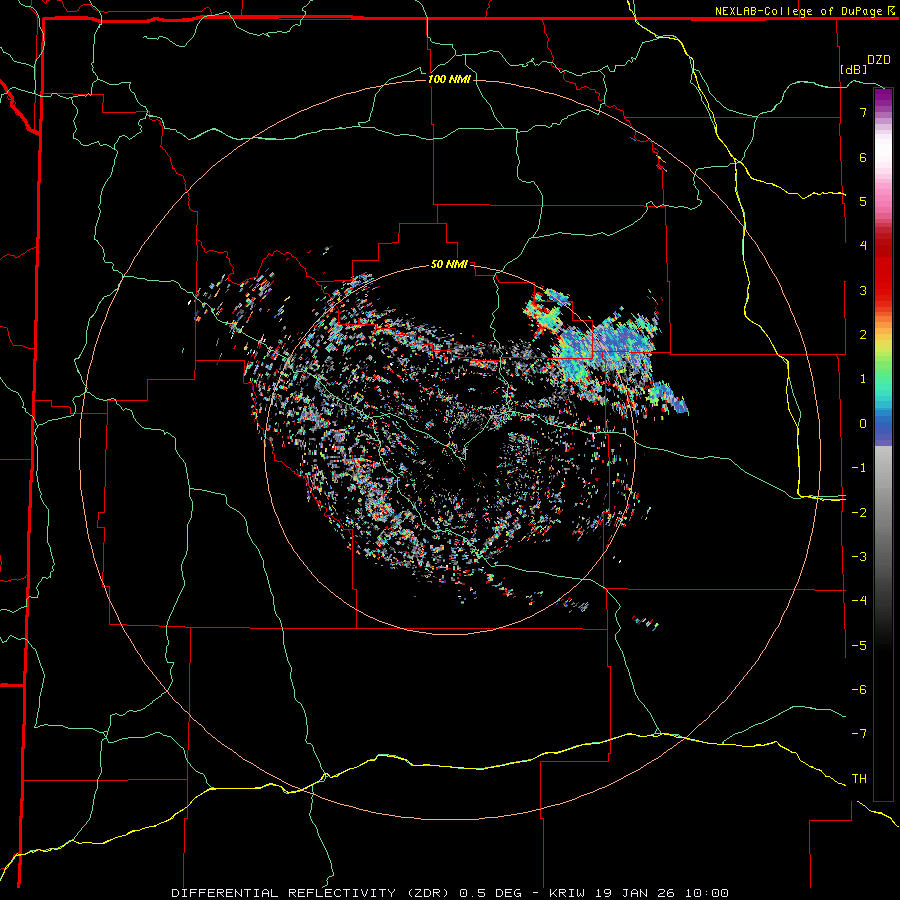Click the 6 dB label on the color scale

[863, 157]
